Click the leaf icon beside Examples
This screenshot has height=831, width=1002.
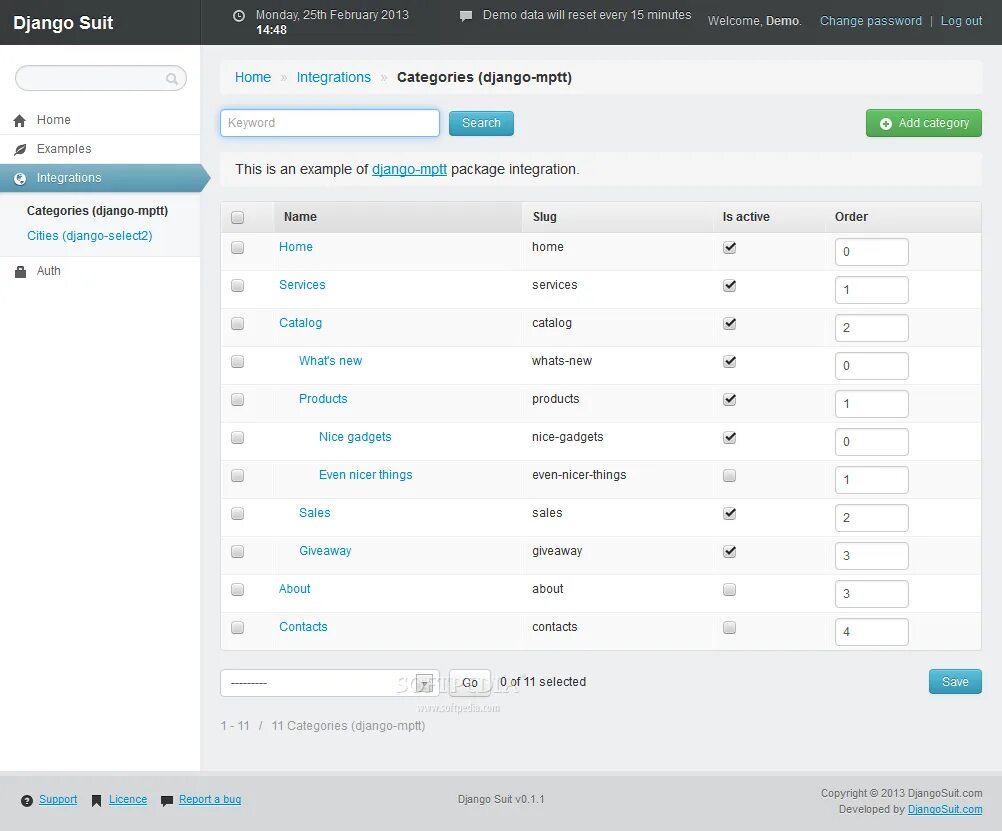point(20,149)
